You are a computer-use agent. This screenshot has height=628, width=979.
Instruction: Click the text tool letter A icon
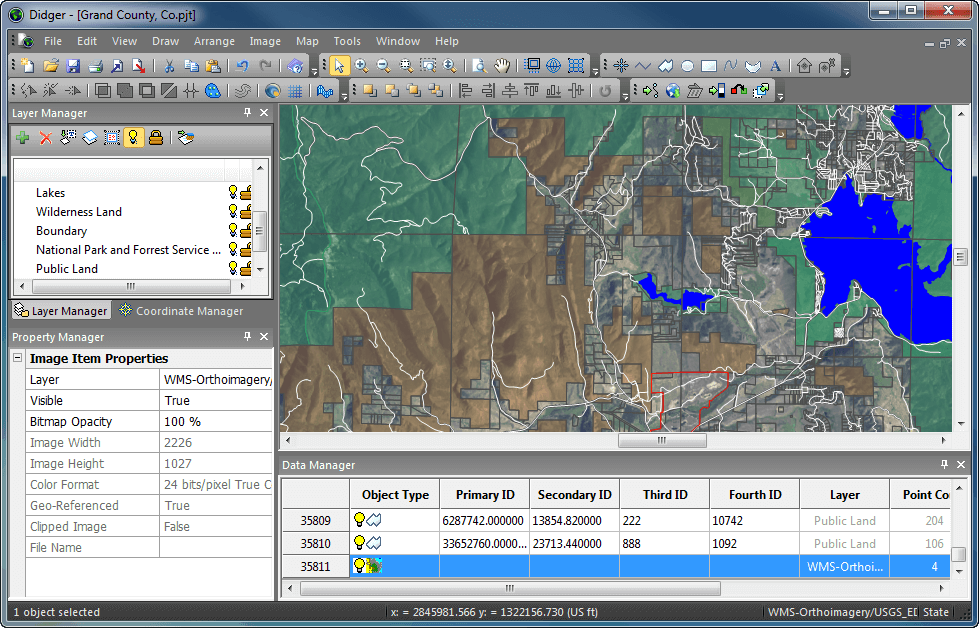(775, 66)
